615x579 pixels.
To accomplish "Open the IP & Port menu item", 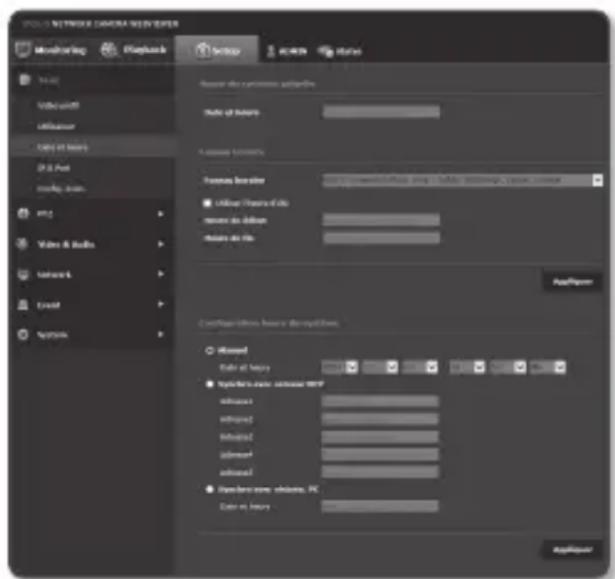I will tap(52, 168).
